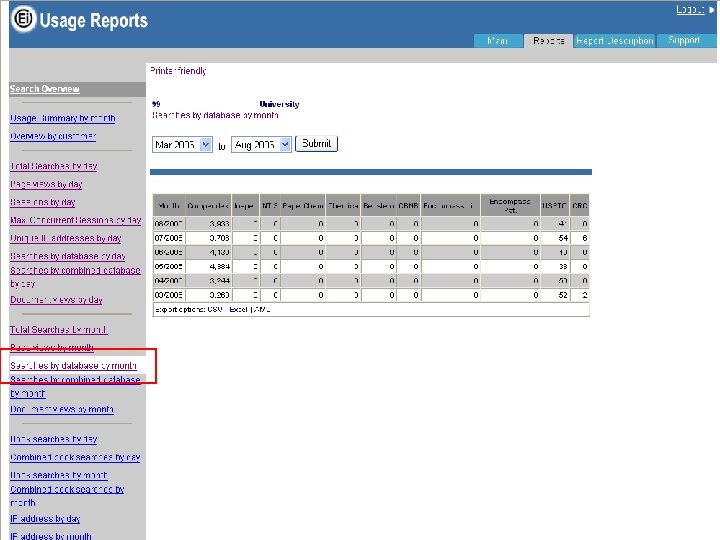Open Searches by database by day report
Viewport: 720px width, 540px height.
68,256
